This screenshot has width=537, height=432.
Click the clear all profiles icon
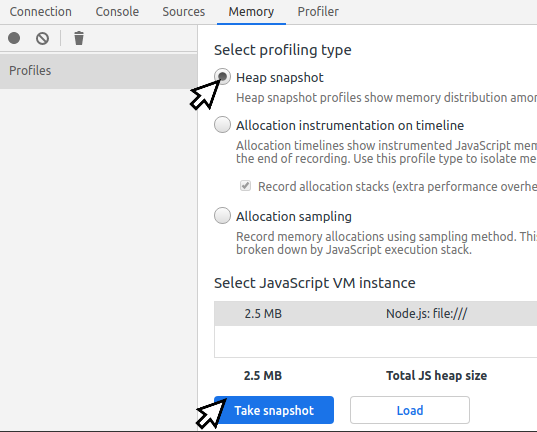[x=42, y=38]
